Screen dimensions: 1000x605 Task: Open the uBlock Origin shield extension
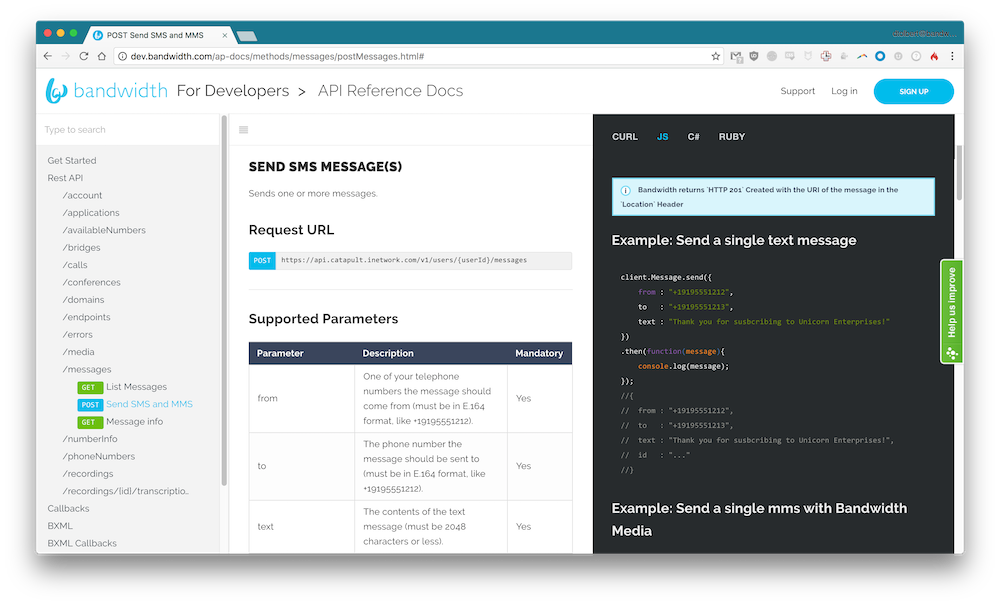754,56
